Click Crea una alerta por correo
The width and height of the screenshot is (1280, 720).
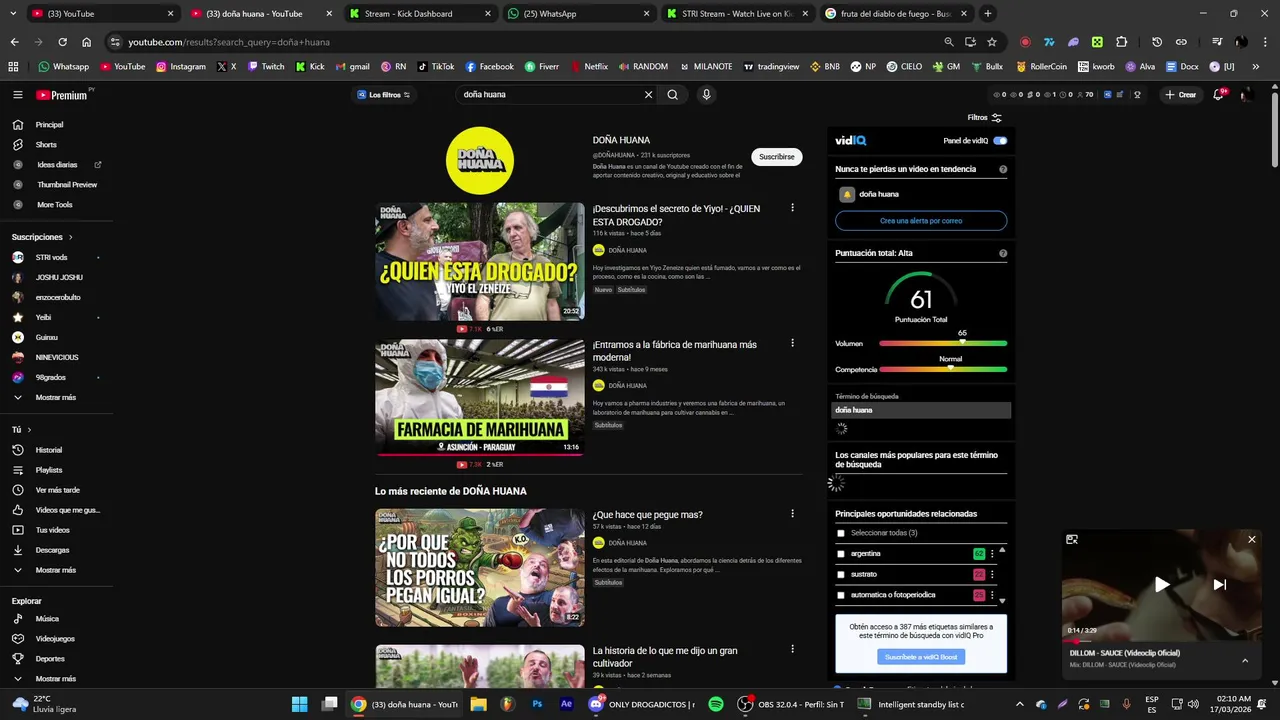[x=921, y=221]
